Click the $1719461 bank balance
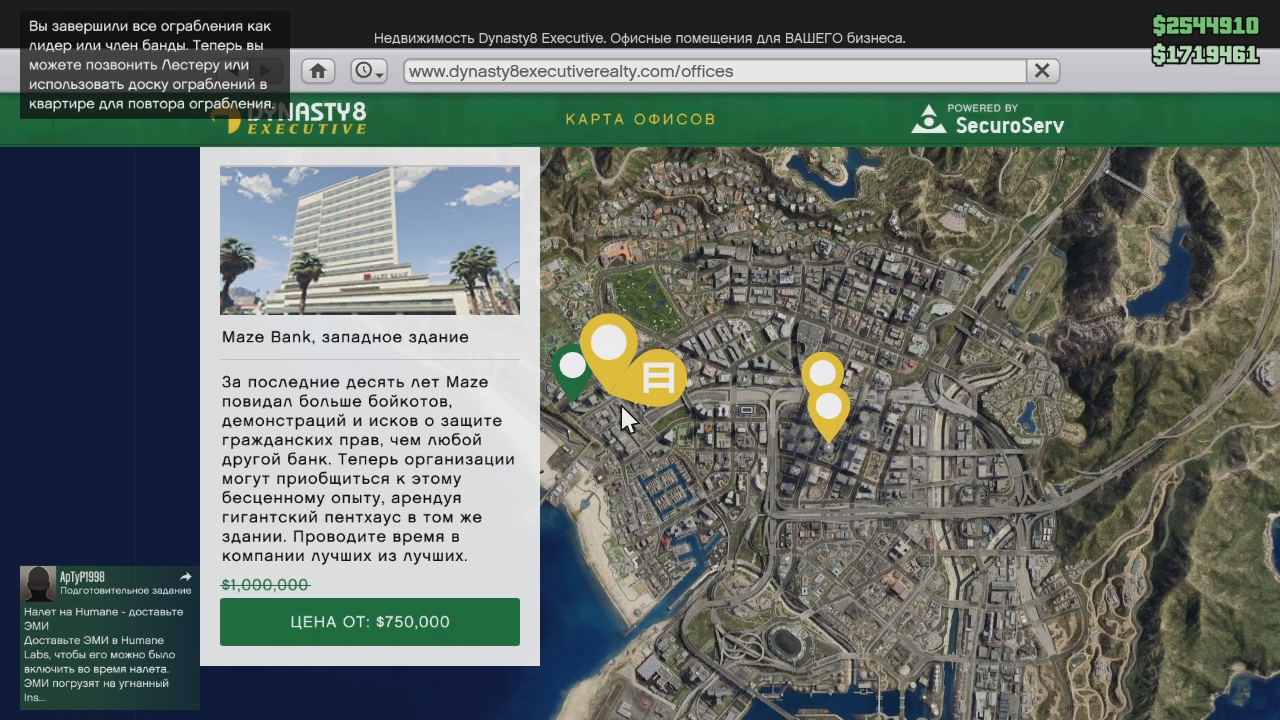 1205,54
